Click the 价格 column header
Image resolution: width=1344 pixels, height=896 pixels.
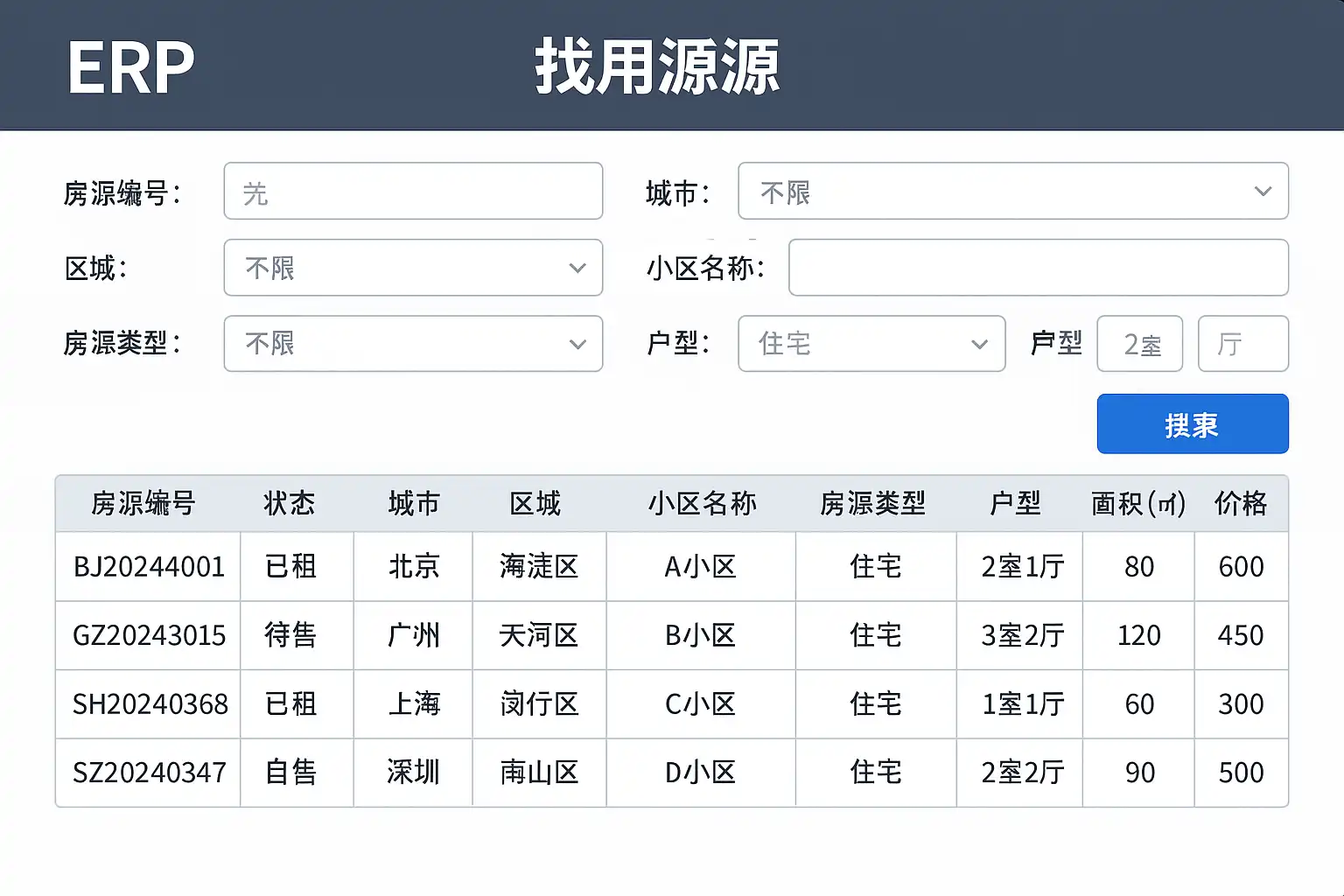1241,504
